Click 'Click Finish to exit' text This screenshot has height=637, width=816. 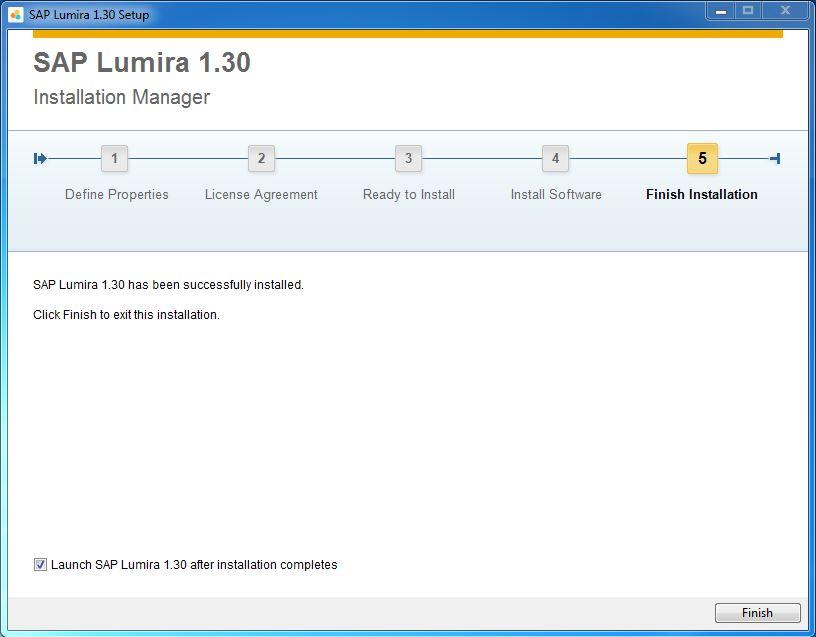(x=126, y=315)
